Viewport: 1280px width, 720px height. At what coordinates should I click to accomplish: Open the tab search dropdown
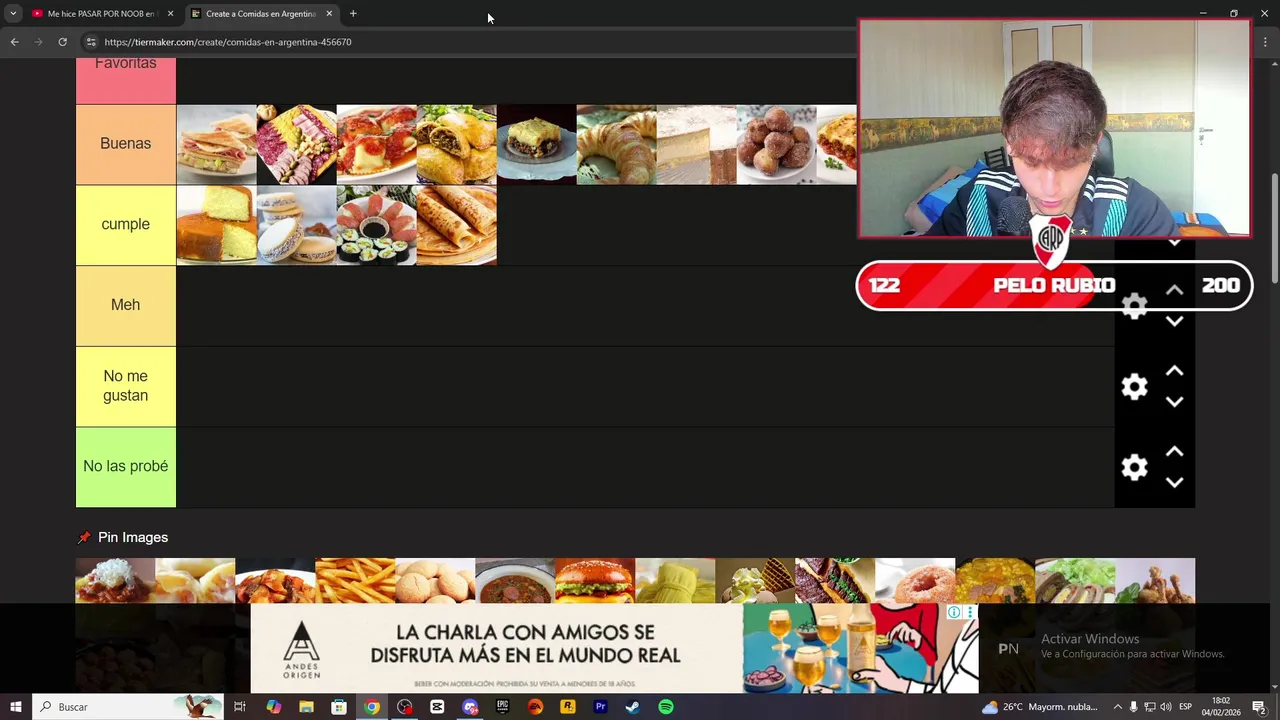[x=13, y=14]
